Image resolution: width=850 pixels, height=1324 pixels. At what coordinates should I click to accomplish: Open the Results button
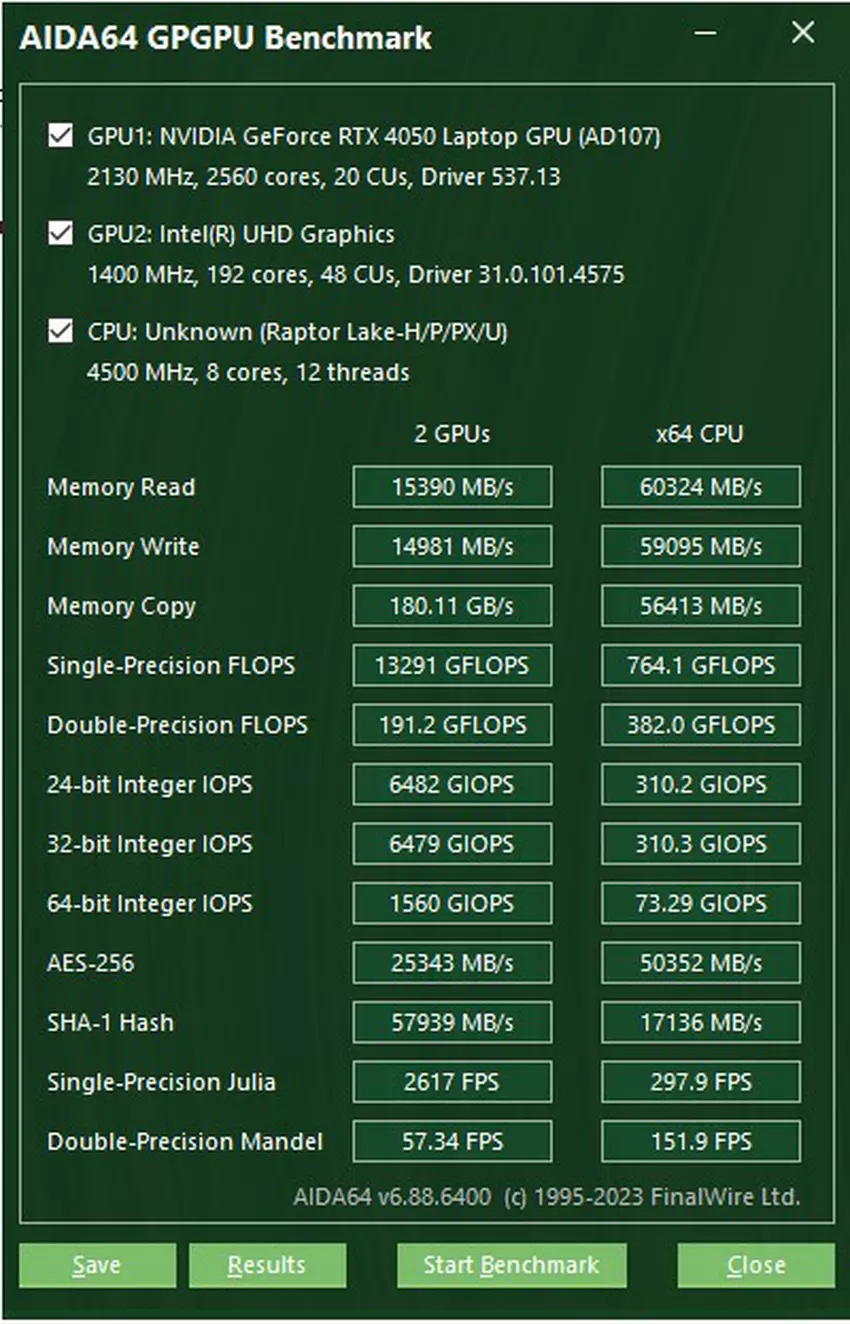point(267,1265)
